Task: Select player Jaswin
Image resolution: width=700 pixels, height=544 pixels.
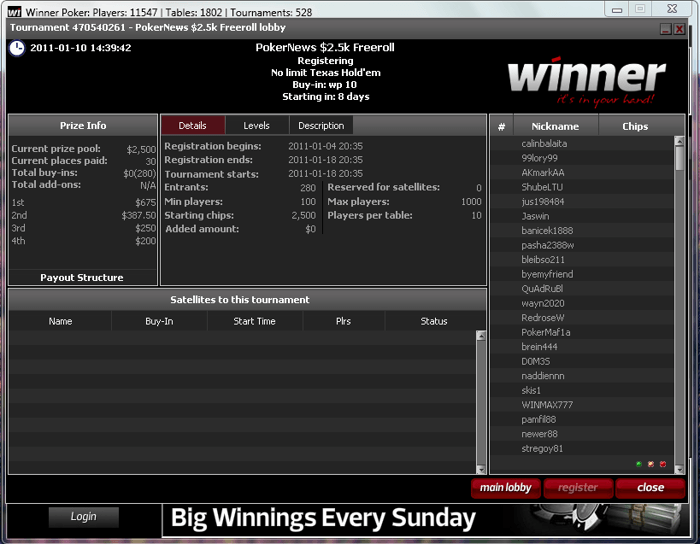Action: [x=582, y=216]
